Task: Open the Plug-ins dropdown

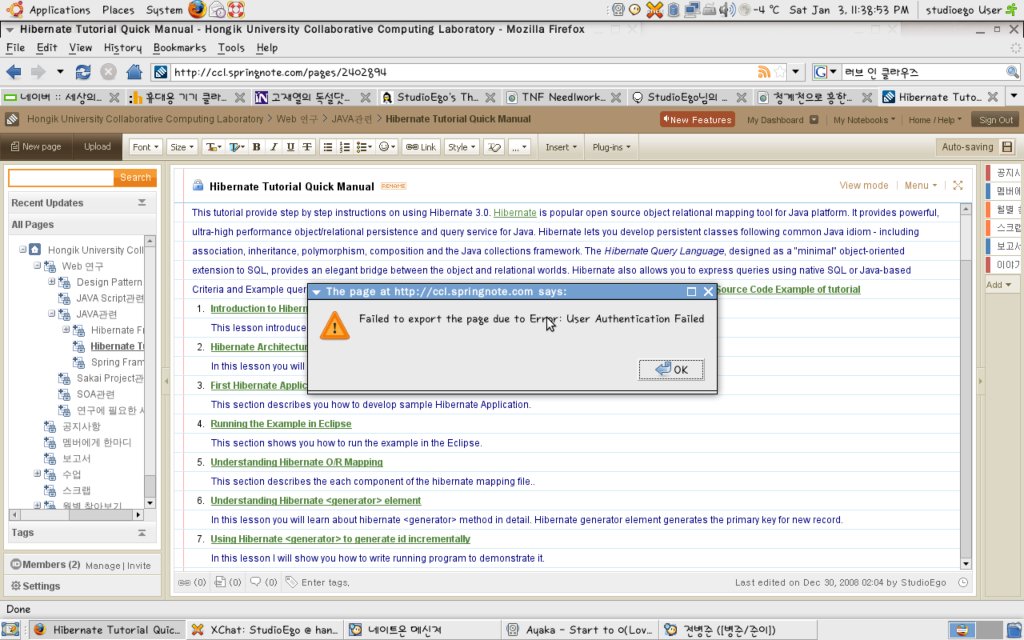Action: (611, 147)
